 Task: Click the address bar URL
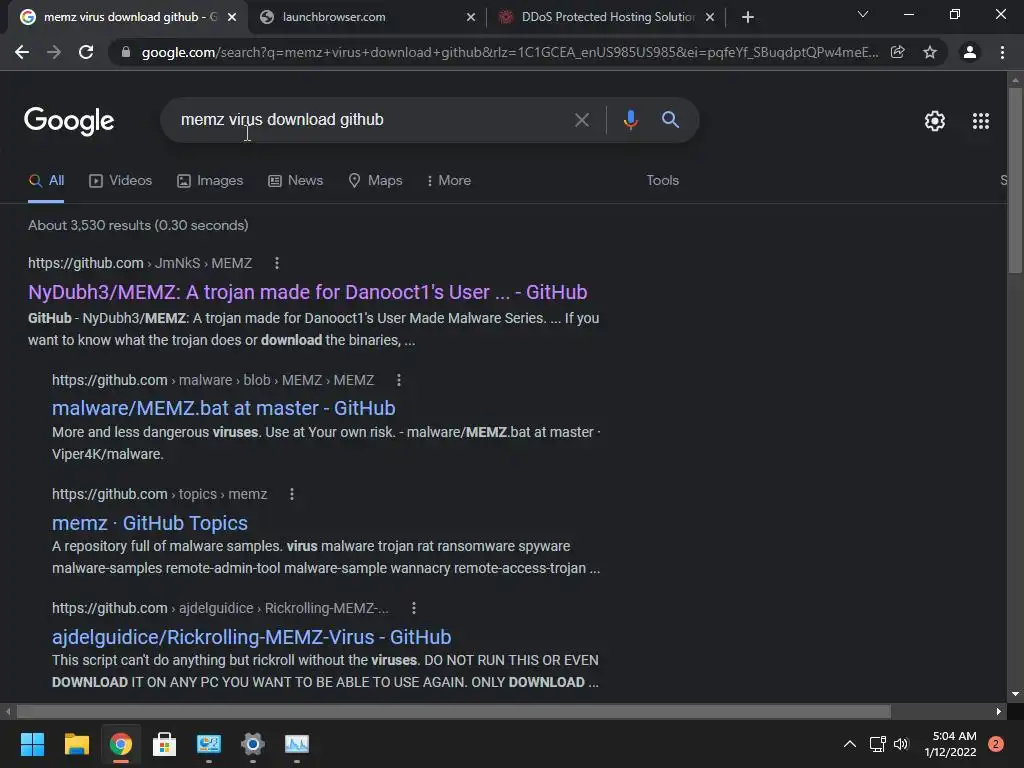pos(509,52)
